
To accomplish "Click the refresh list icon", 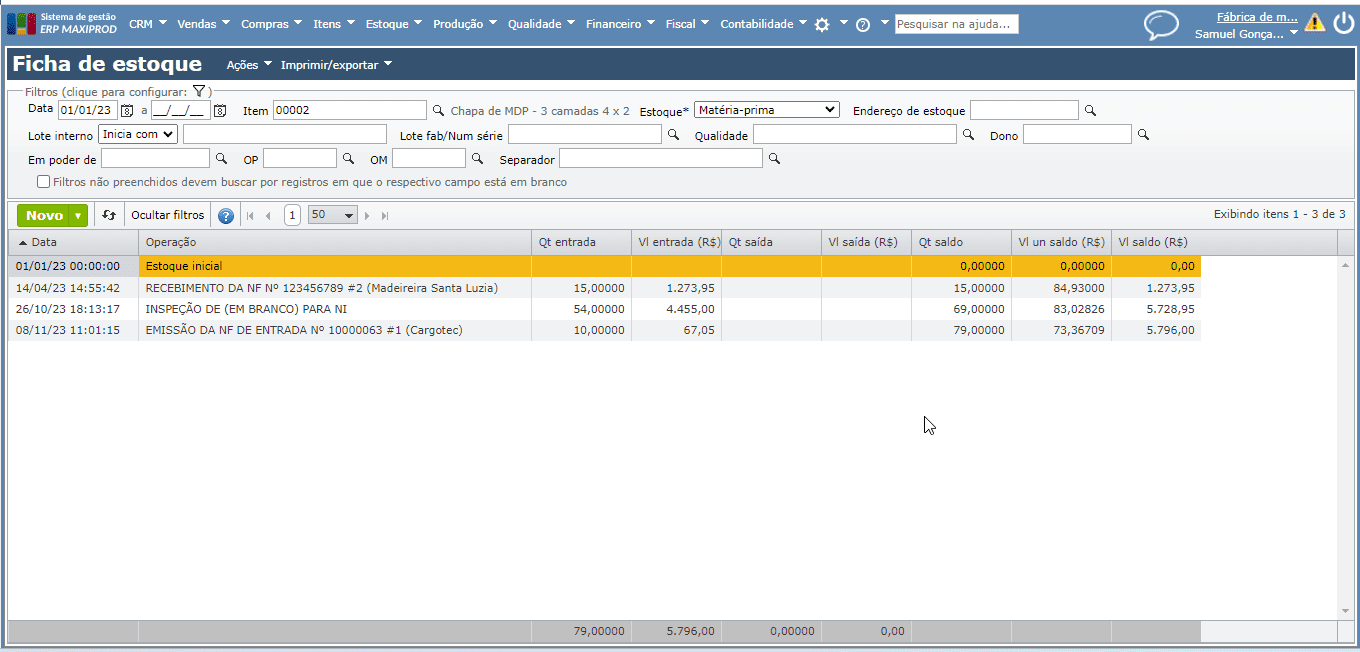I will pos(109,215).
